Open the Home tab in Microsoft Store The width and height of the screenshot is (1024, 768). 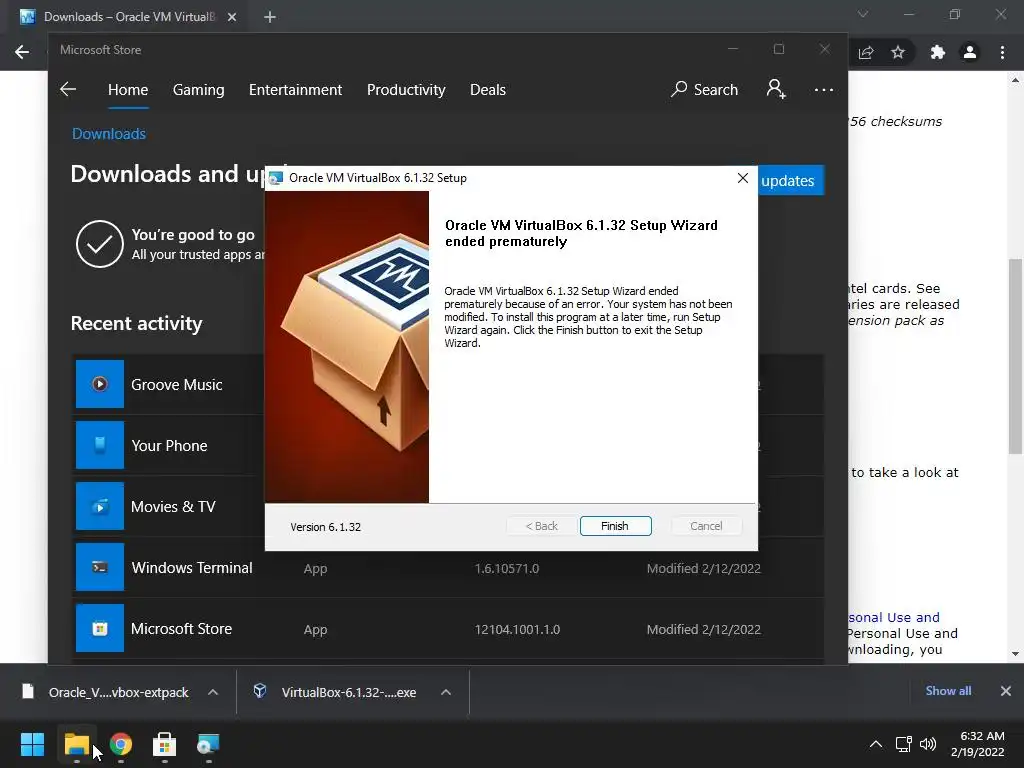pyautogui.click(x=128, y=89)
